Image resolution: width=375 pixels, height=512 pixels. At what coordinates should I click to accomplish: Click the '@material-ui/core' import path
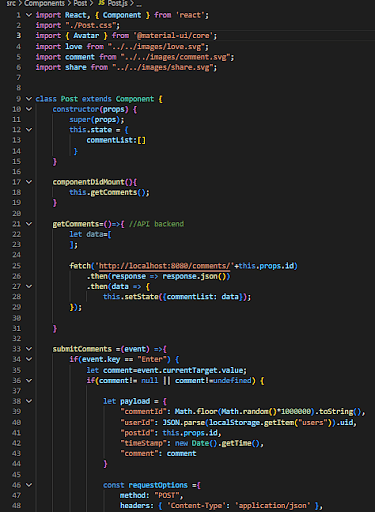click(x=173, y=36)
